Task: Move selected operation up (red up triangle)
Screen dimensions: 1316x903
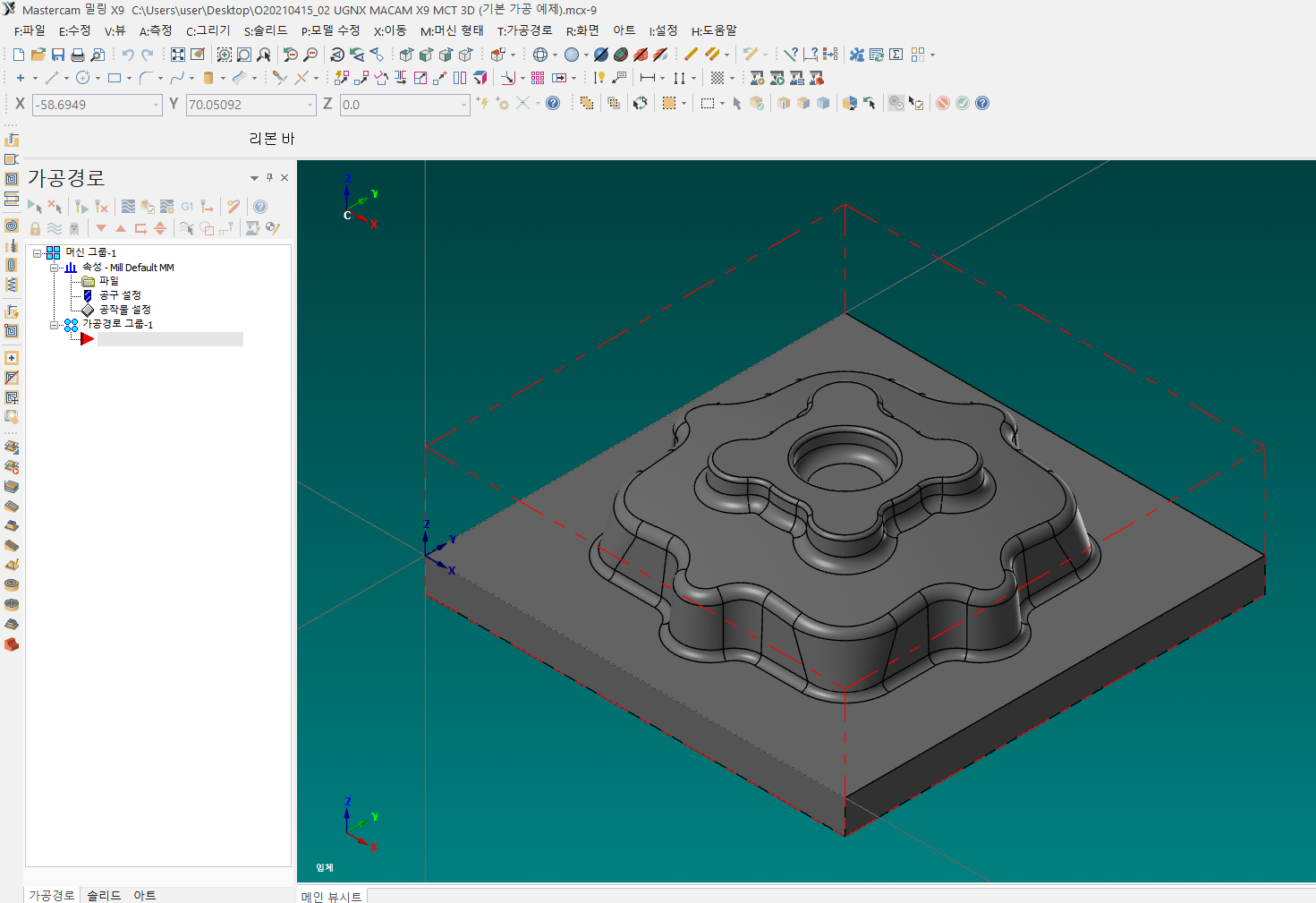Action: pos(121,229)
